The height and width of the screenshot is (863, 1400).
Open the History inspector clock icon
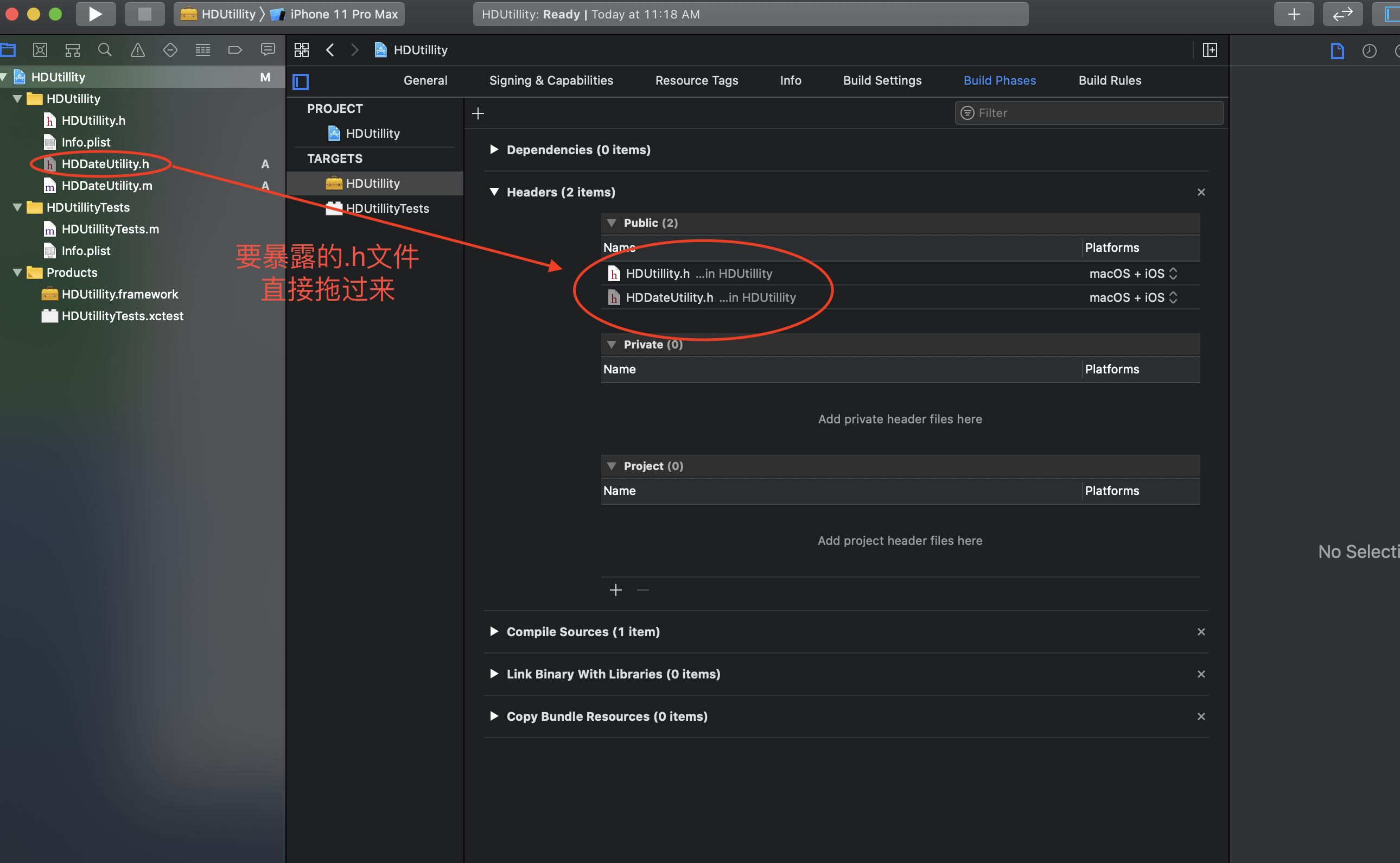[1369, 52]
